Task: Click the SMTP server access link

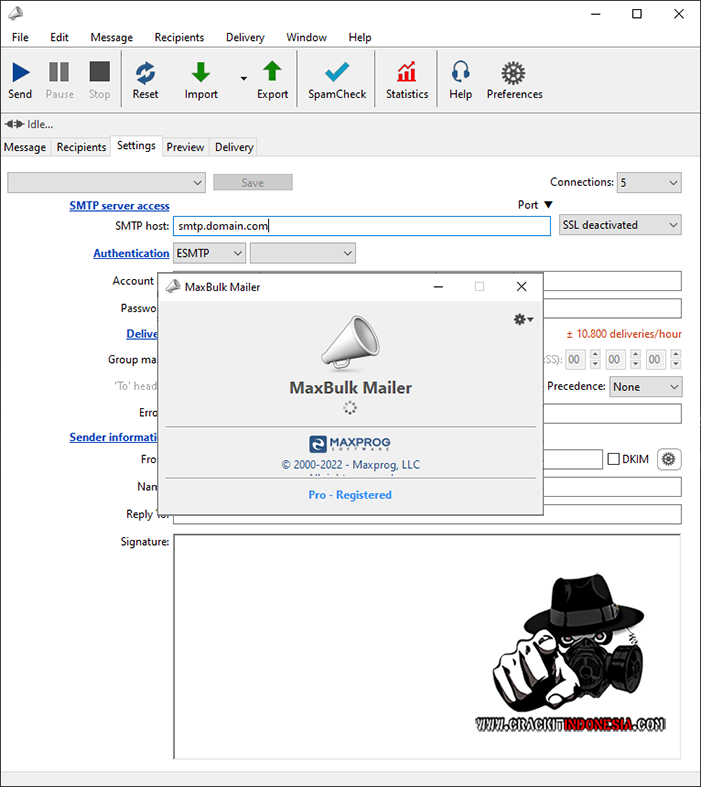Action: 119,206
